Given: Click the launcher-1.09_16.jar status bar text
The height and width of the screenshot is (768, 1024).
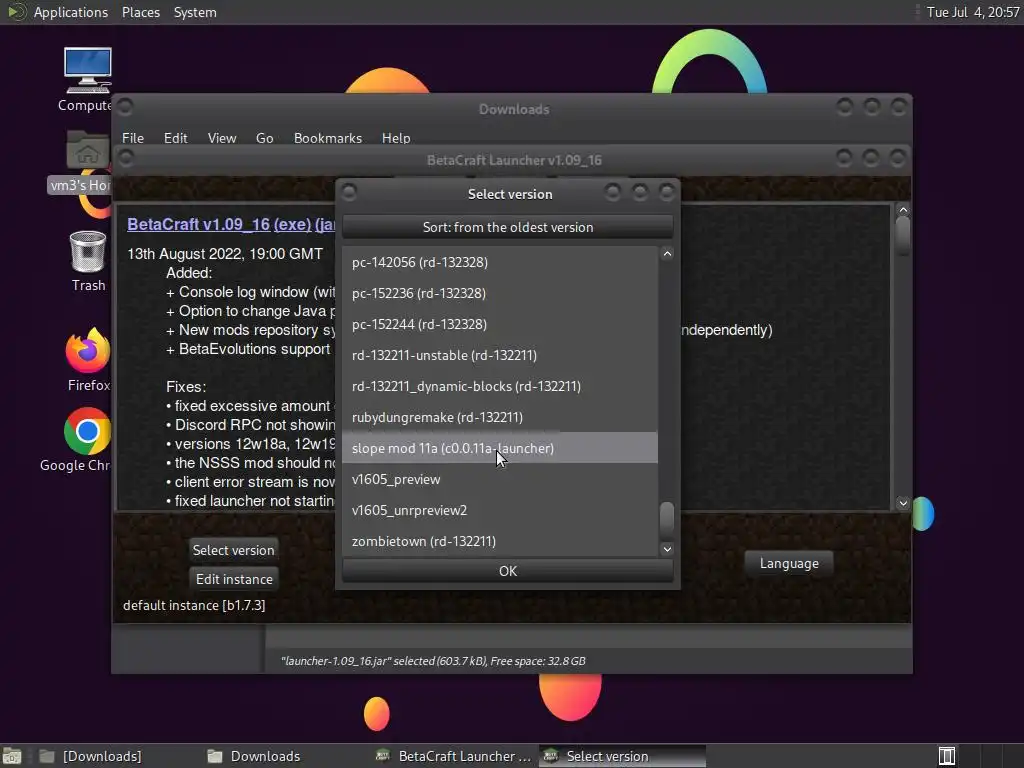Looking at the screenshot, I should click(x=433, y=661).
